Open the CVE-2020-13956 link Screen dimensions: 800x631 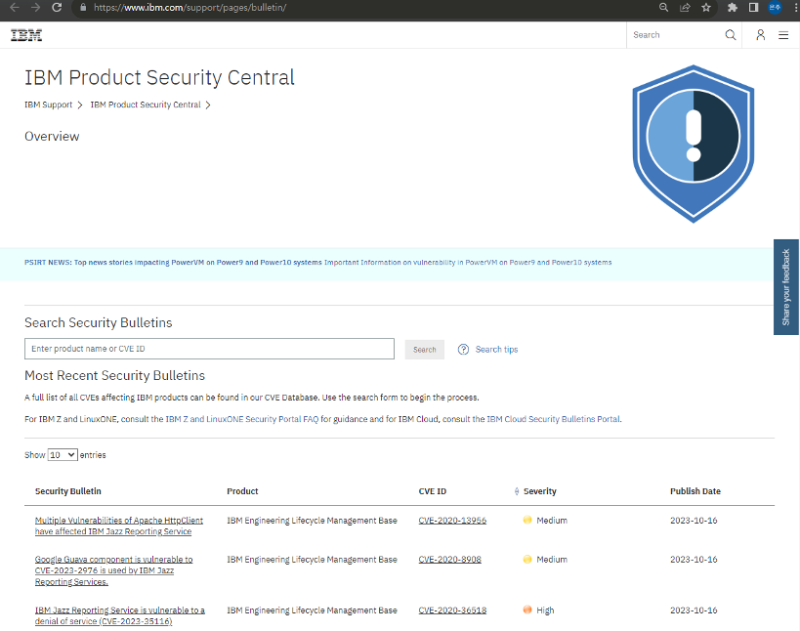coord(452,521)
